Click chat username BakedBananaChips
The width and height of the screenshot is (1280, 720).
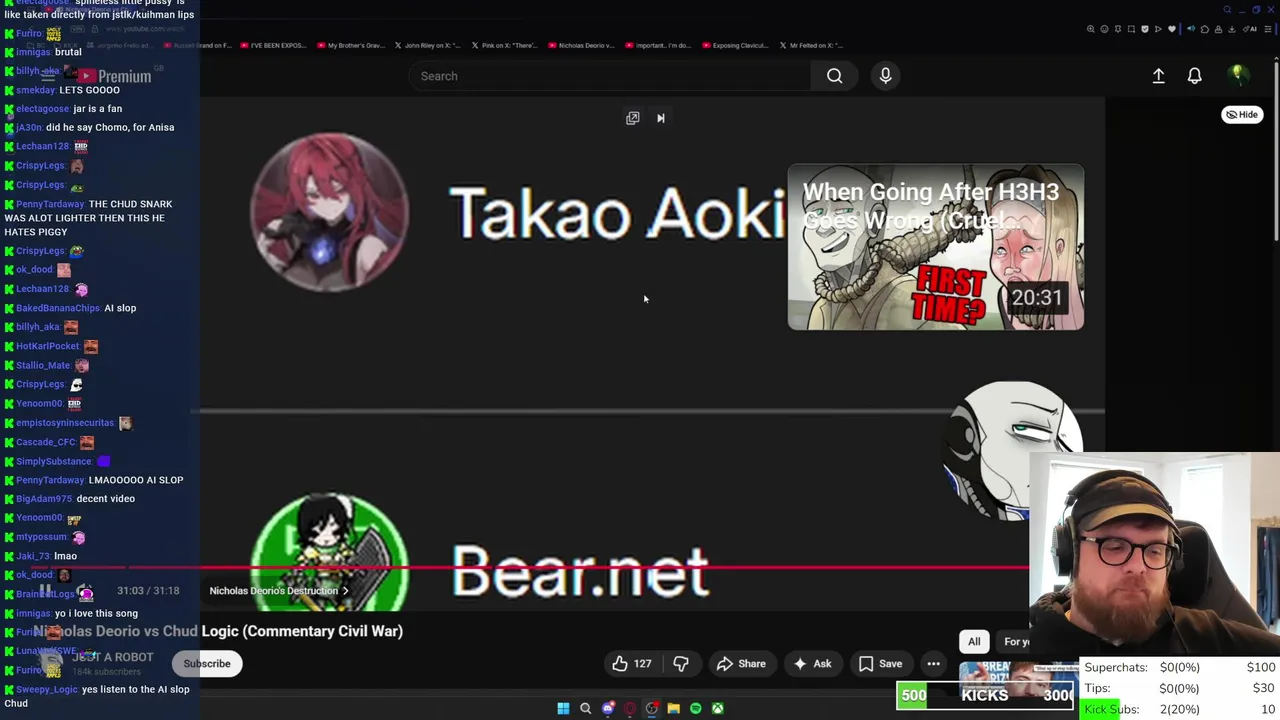point(58,308)
